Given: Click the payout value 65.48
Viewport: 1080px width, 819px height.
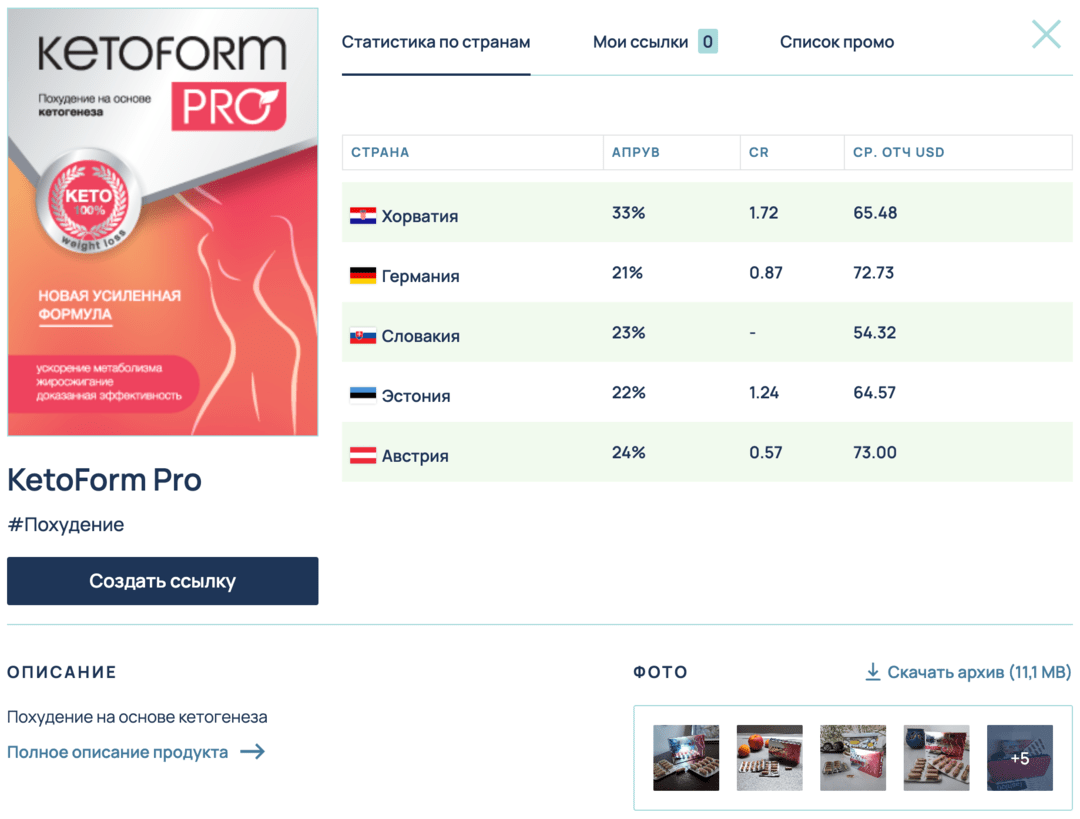Looking at the screenshot, I should coord(875,213).
